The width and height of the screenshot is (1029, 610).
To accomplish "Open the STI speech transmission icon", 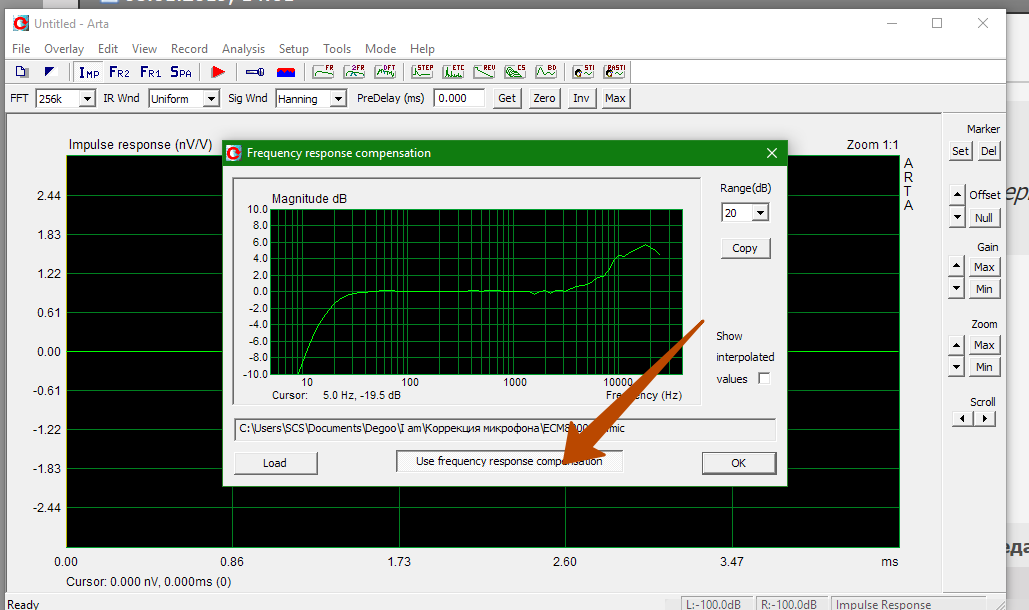I will pos(583,72).
